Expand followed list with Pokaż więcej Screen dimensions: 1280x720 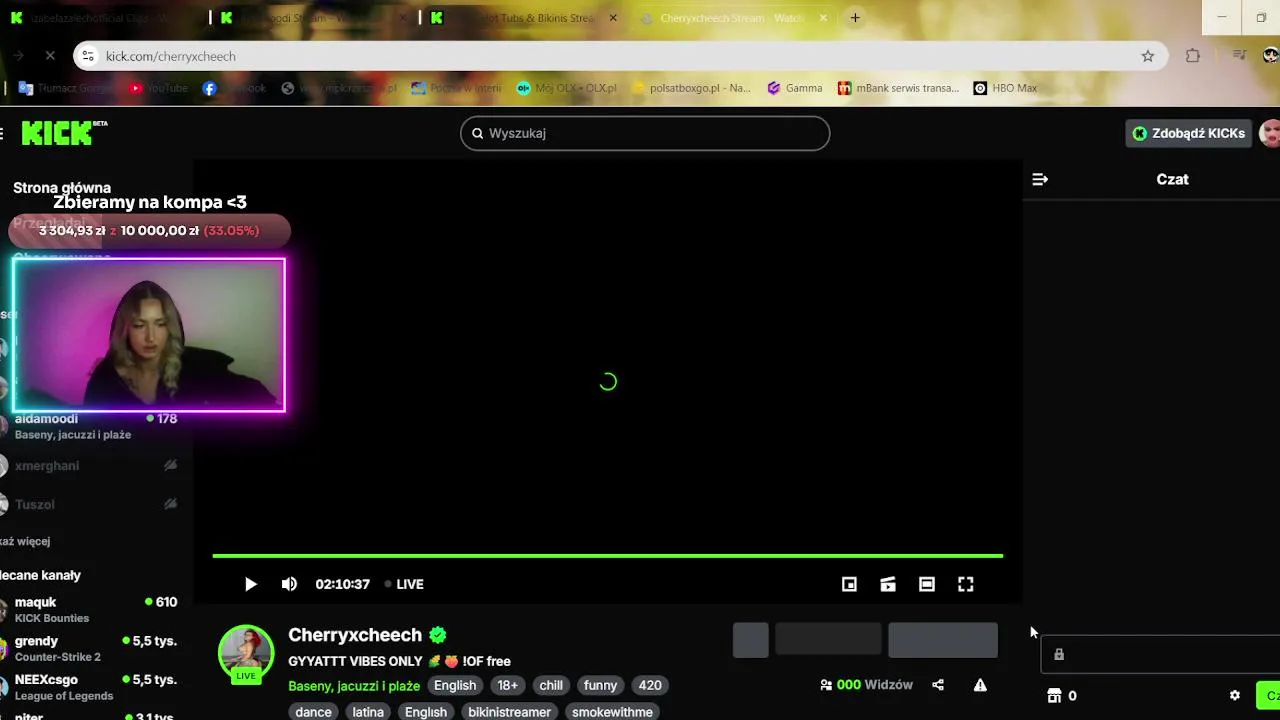coord(25,541)
